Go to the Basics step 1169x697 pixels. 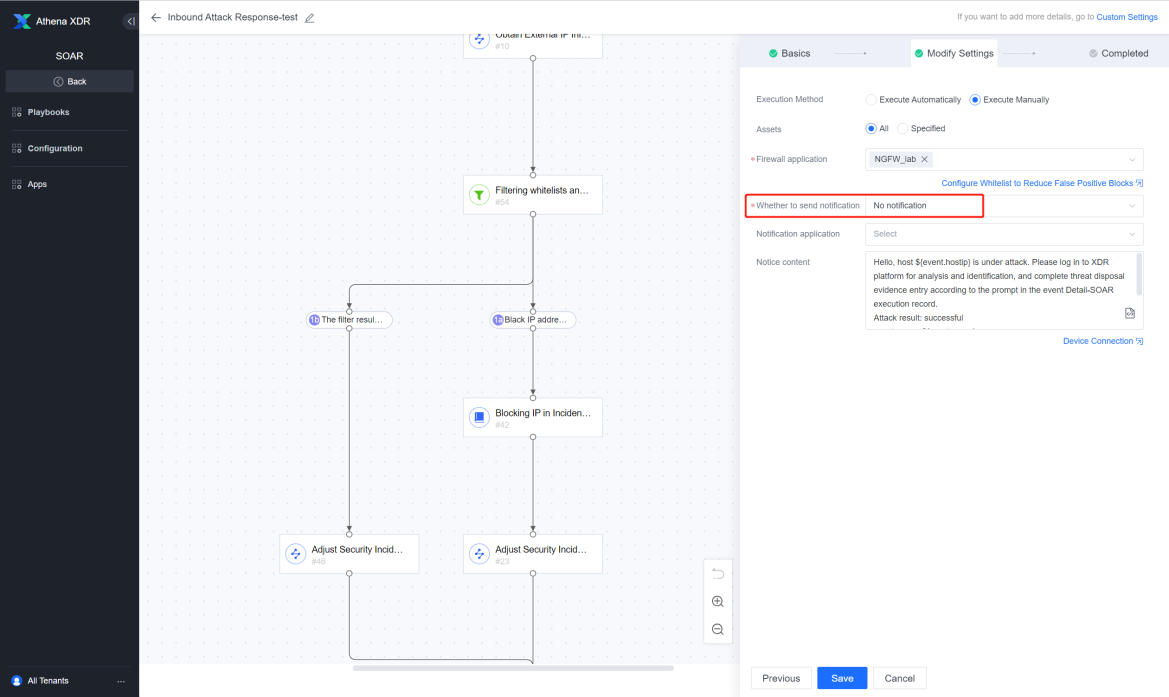pos(790,54)
